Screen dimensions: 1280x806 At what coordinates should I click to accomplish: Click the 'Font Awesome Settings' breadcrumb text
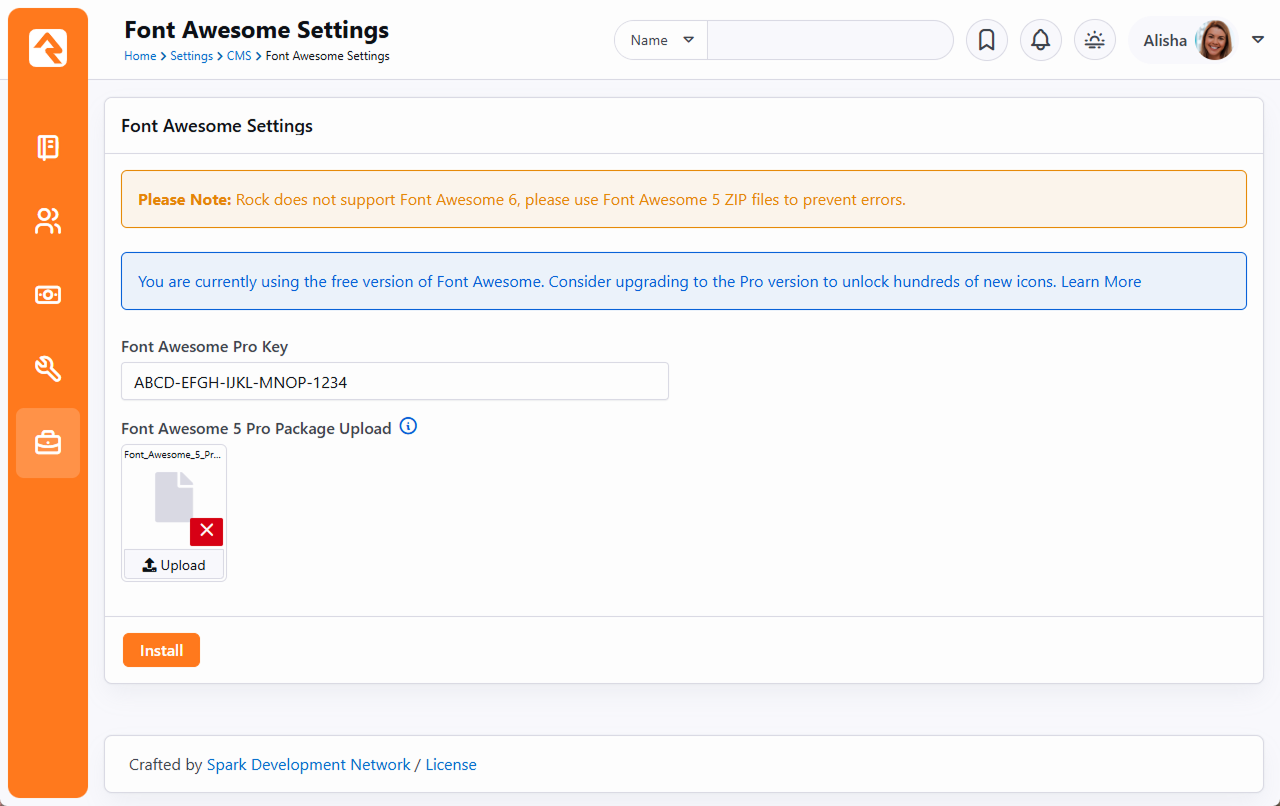[328, 56]
